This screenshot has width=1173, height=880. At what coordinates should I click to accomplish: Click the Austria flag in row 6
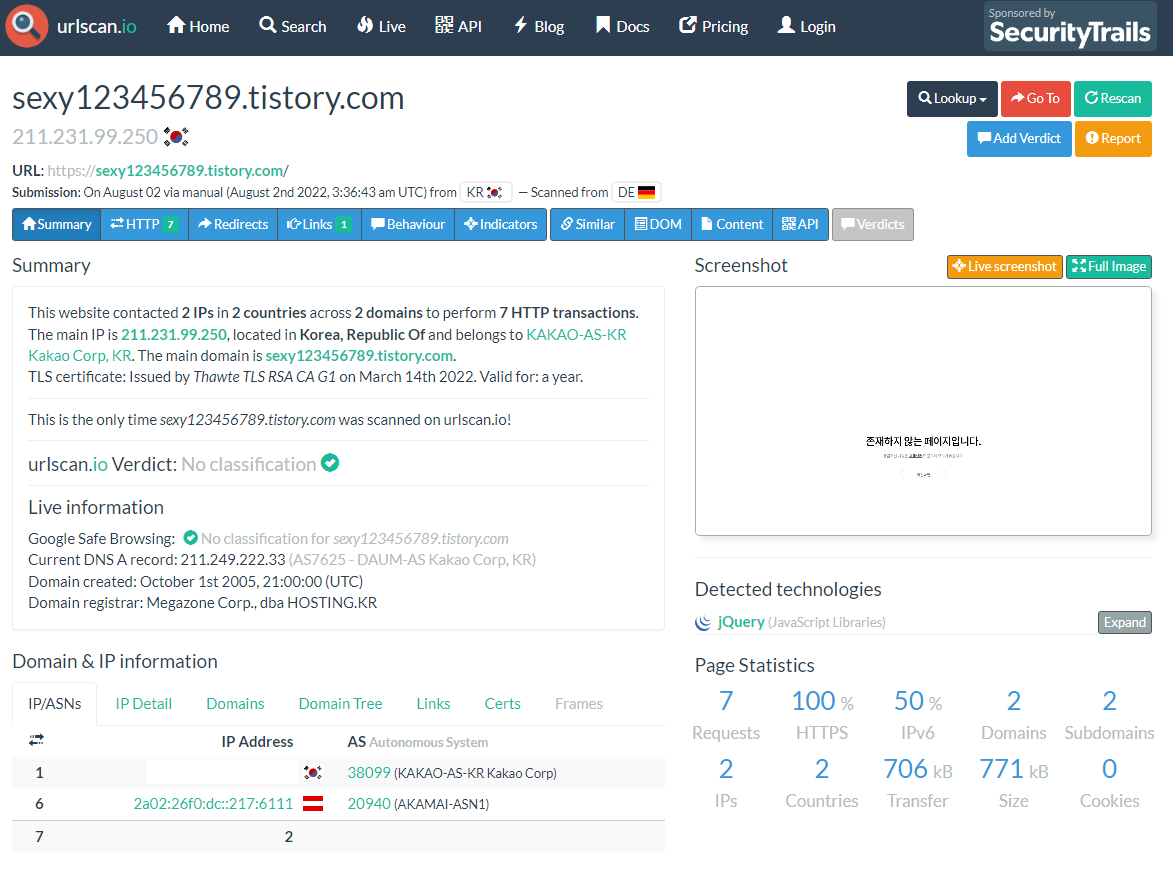click(313, 804)
